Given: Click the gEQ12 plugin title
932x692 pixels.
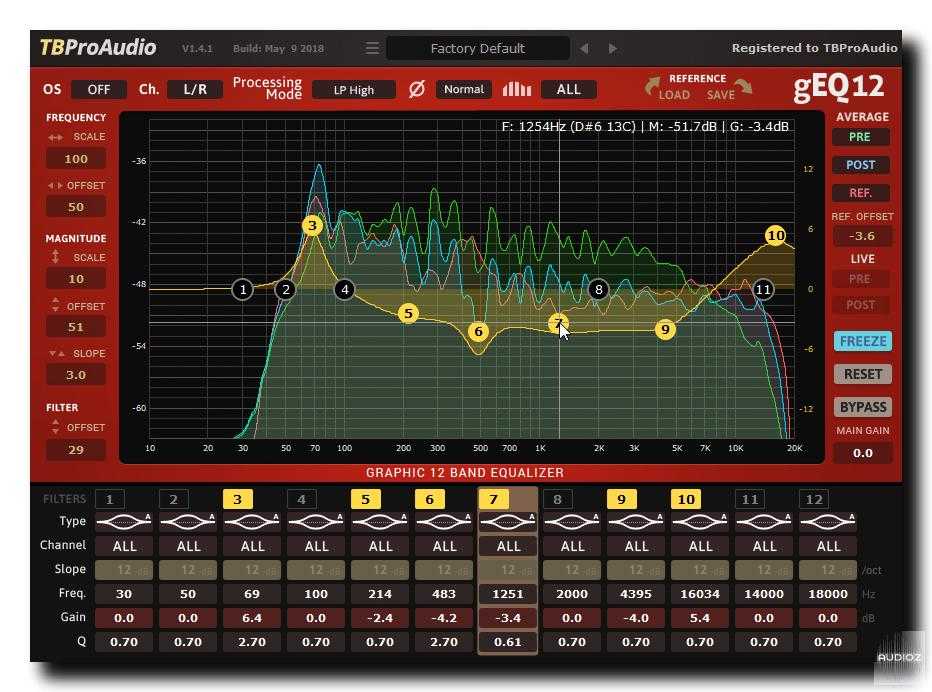Looking at the screenshot, I should pos(839,88).
